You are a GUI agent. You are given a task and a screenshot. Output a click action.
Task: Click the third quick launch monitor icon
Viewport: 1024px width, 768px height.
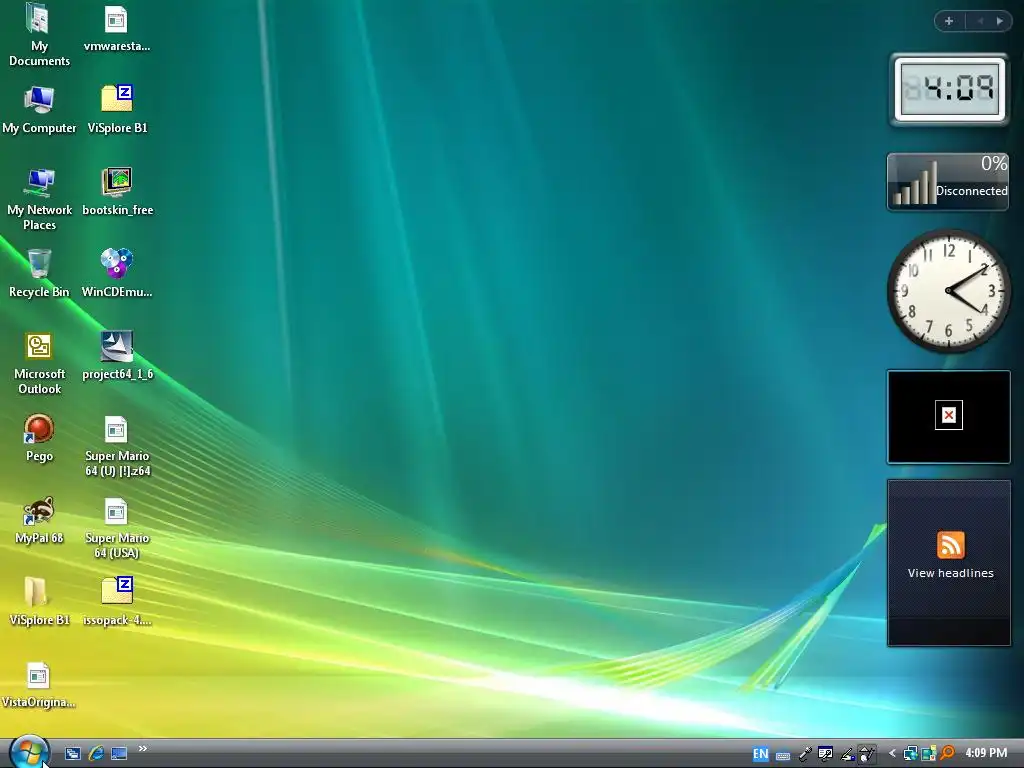click(x=119, y=754)
